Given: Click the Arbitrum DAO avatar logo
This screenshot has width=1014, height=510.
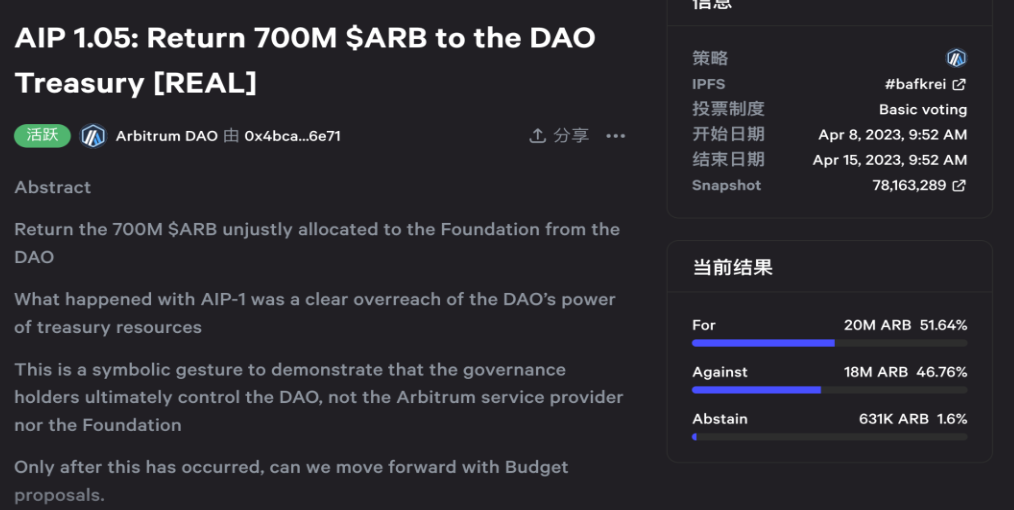Looking at the screenshot, I should click(93, 136).
